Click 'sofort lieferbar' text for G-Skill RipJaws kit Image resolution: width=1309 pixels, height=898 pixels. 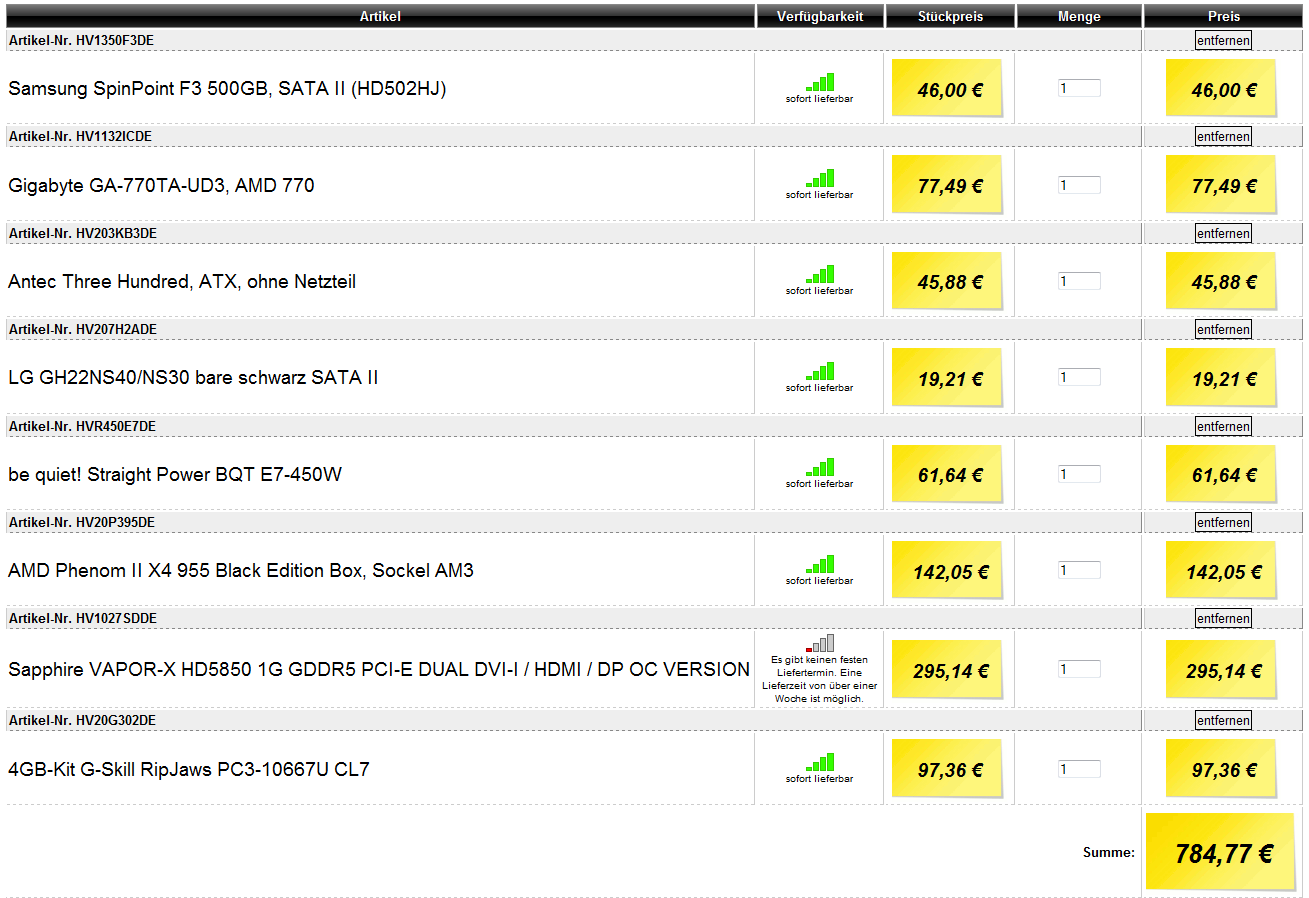tap(819, 778)
